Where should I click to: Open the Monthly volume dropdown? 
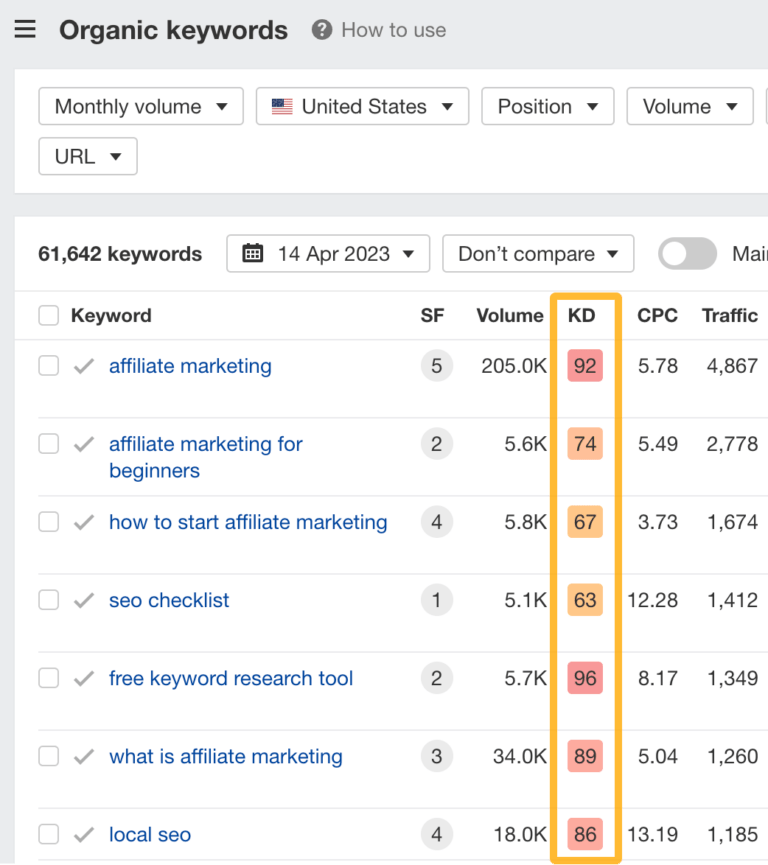coord(140,106)
